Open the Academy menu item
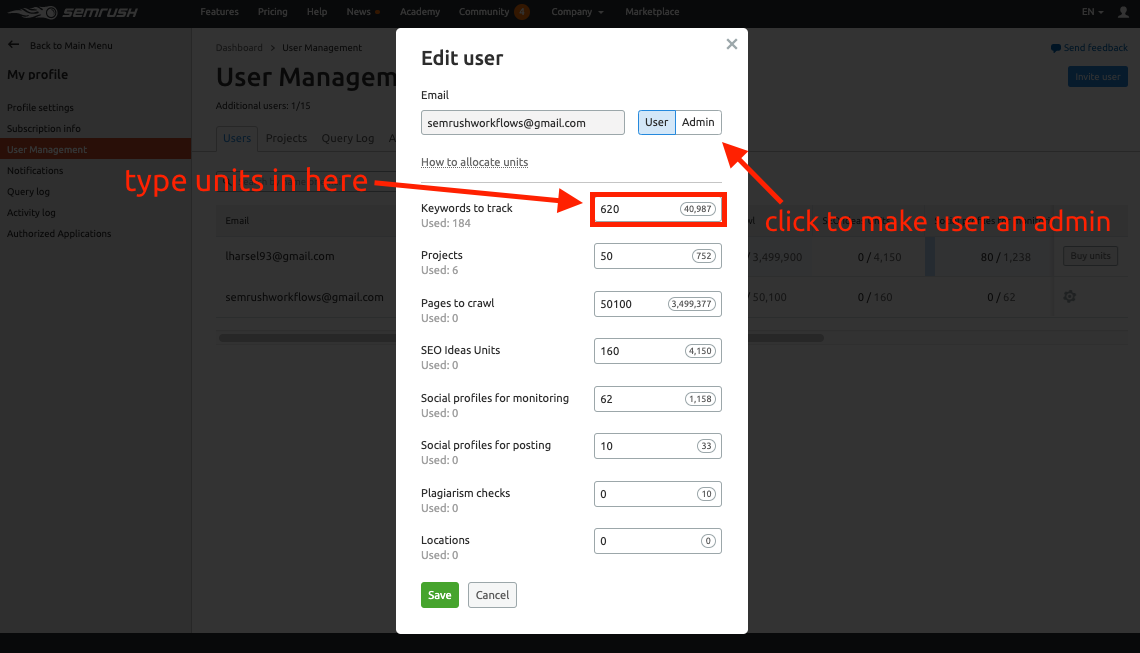The height and width of the screenshot is (653, 1140). tap(420, 12)
